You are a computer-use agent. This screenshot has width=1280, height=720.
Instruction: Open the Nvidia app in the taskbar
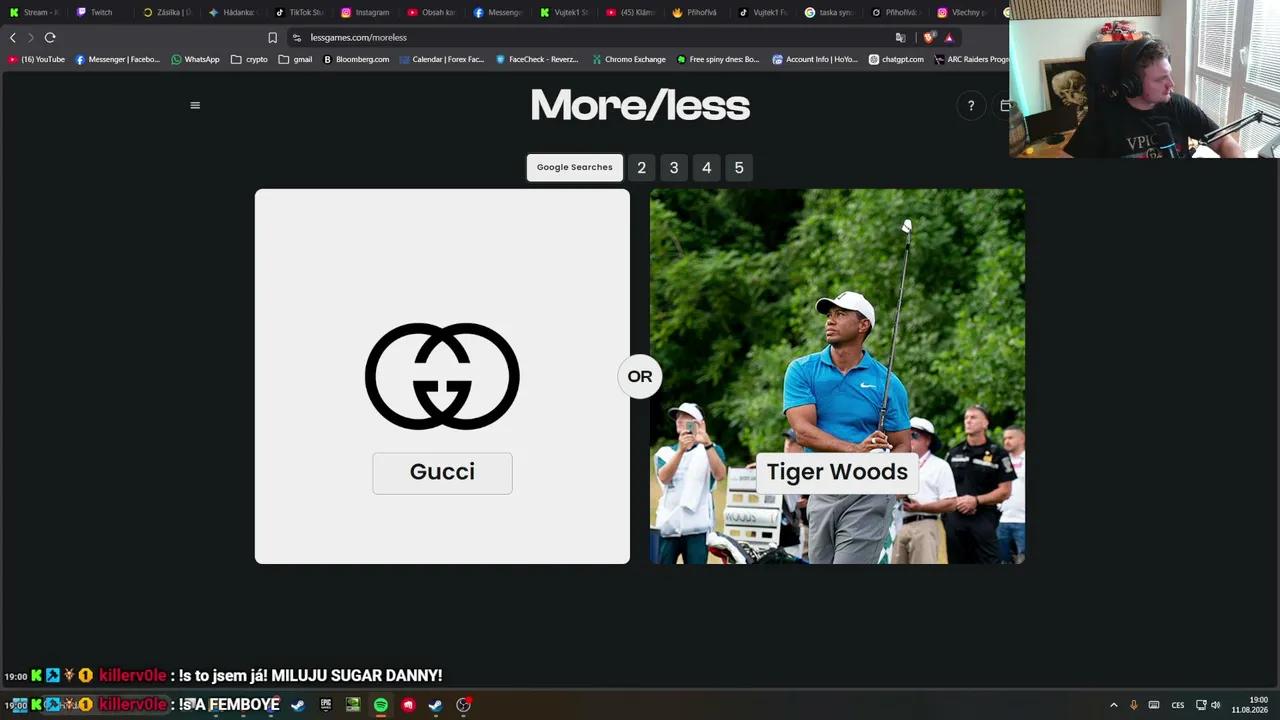[353, 705]
